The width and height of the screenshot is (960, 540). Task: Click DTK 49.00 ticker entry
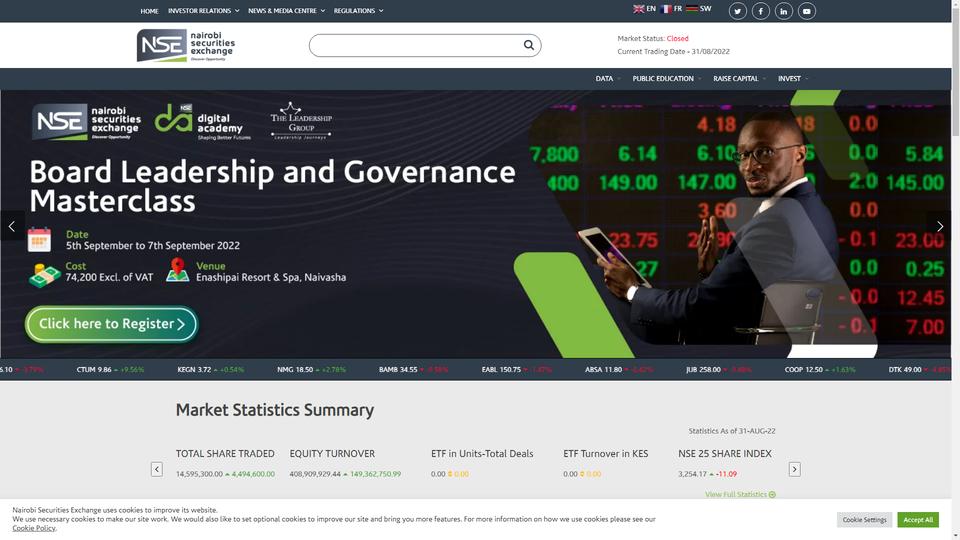(920, 369)
